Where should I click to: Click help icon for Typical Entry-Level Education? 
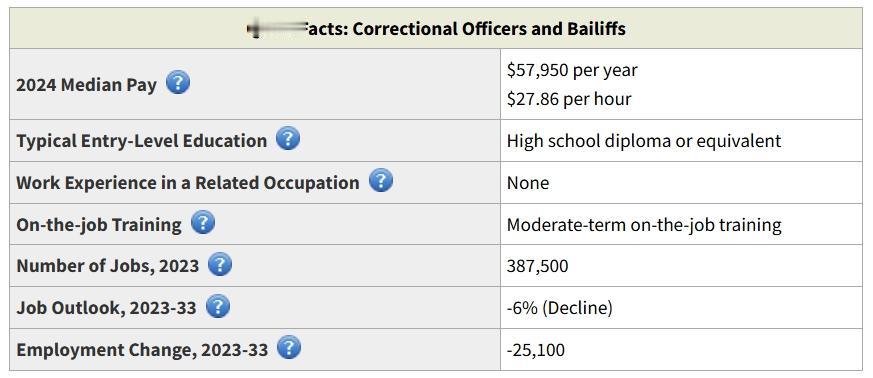(x=288, y=139)
